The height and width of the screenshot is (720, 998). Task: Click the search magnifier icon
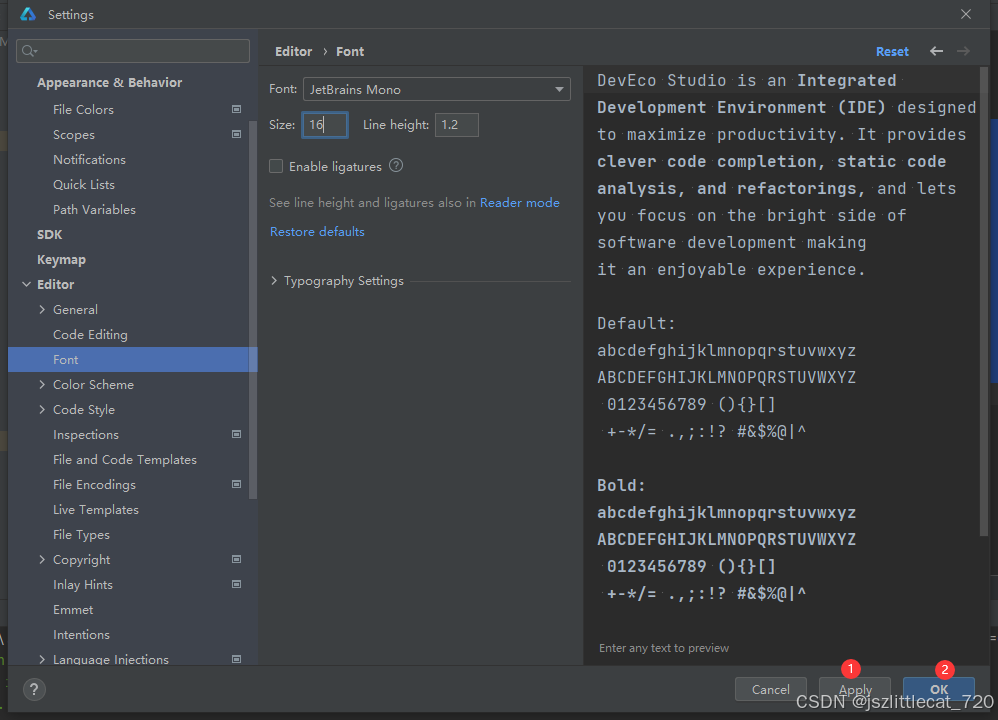coord(29,51)
